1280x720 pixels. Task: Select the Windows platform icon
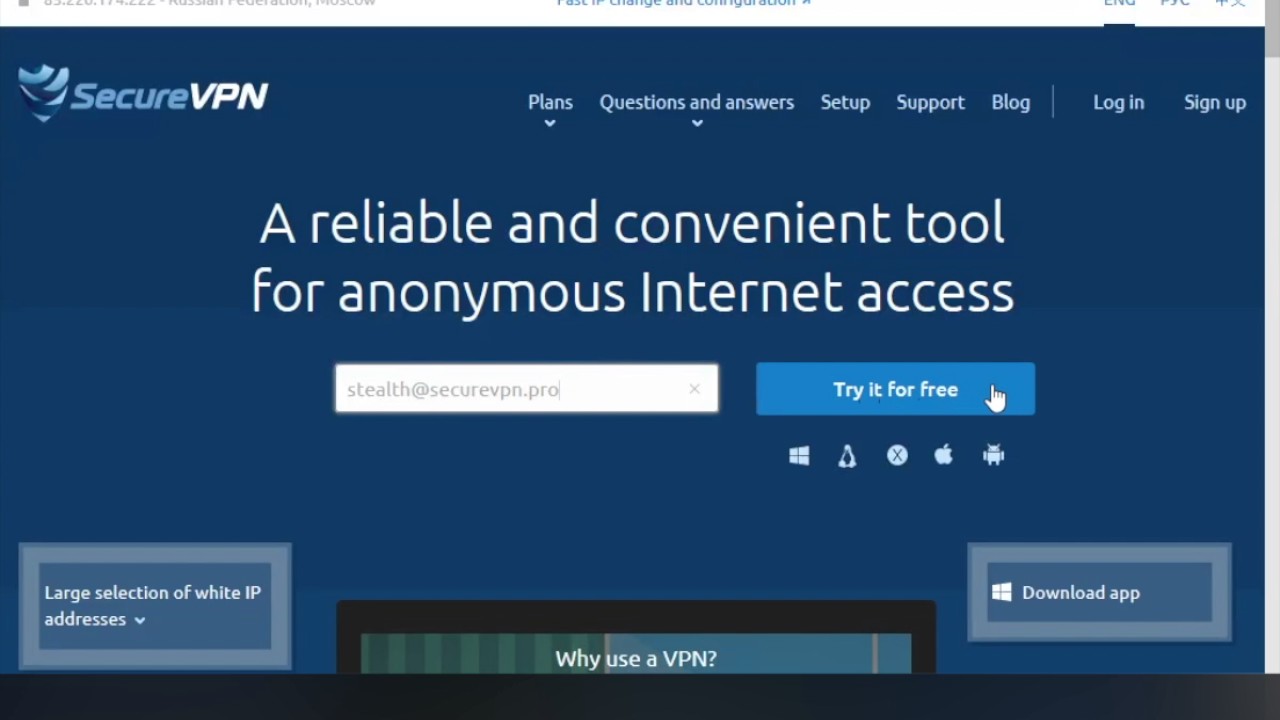pyautogui.click(x=799, y=456)
